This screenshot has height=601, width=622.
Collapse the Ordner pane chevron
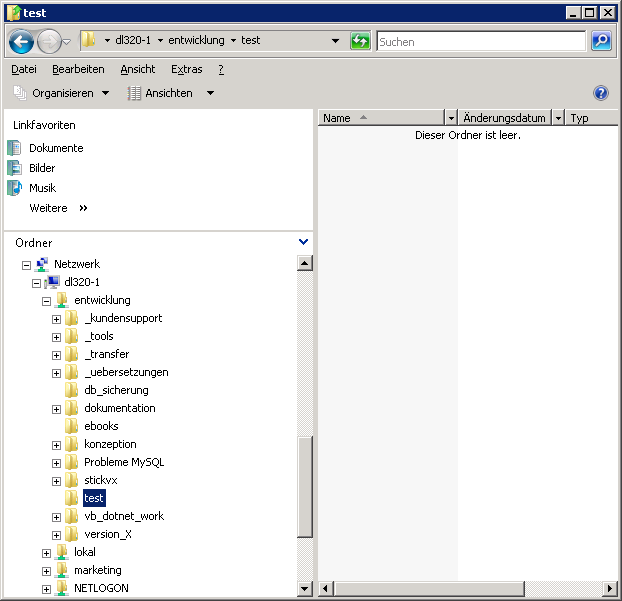click(x=304, y=242)
